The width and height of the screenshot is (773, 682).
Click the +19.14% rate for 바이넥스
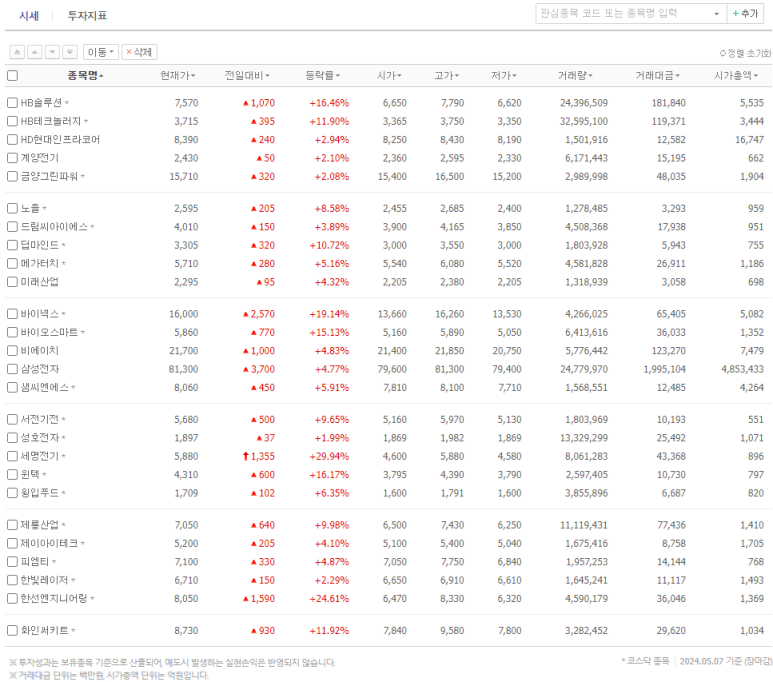pyautogui.click(x=329, y=314)
